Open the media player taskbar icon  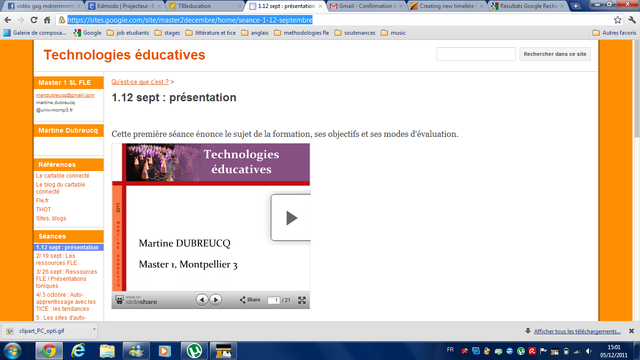coord(165,351)
